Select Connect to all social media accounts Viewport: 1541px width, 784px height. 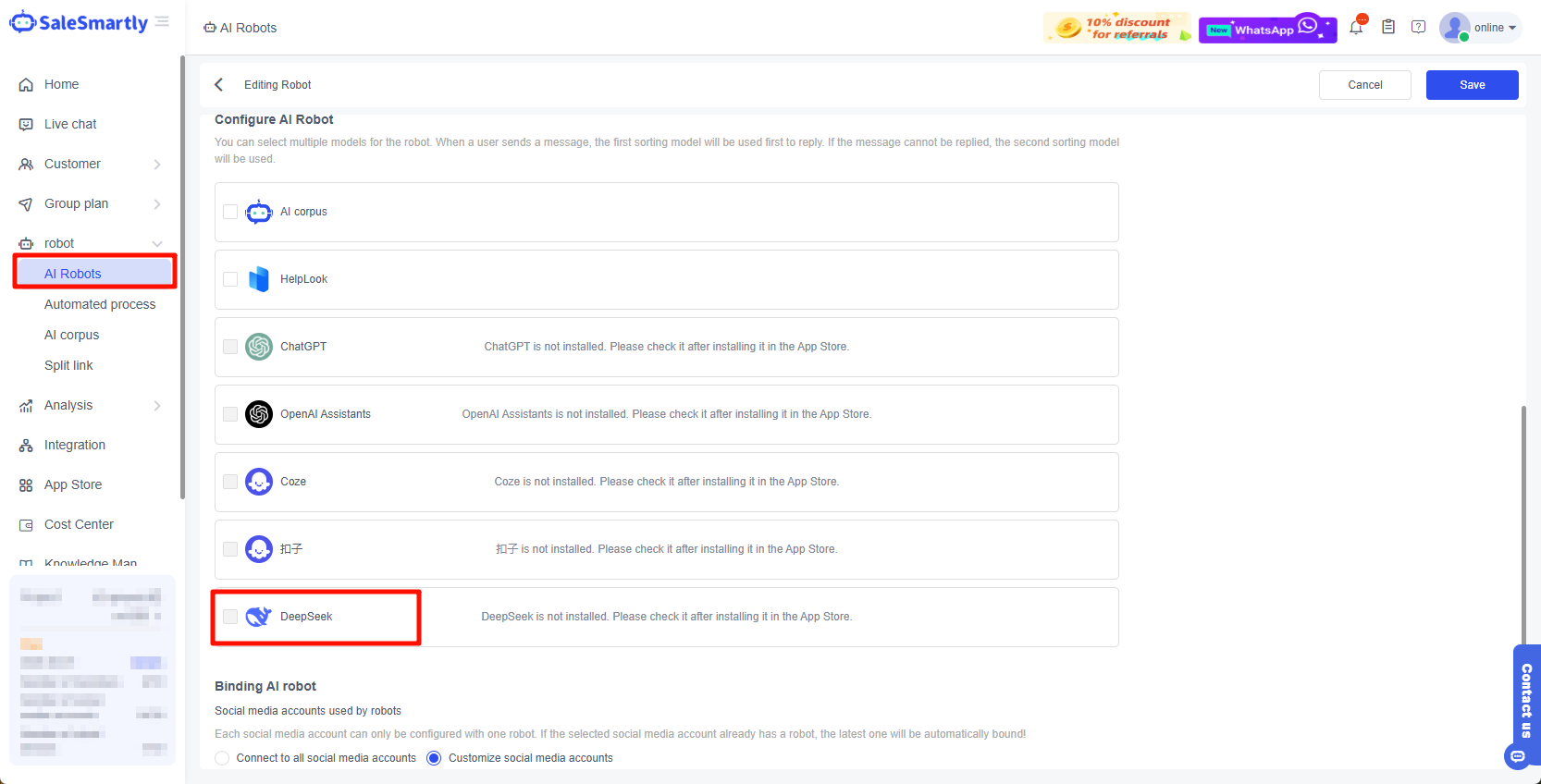click(222, 758)
